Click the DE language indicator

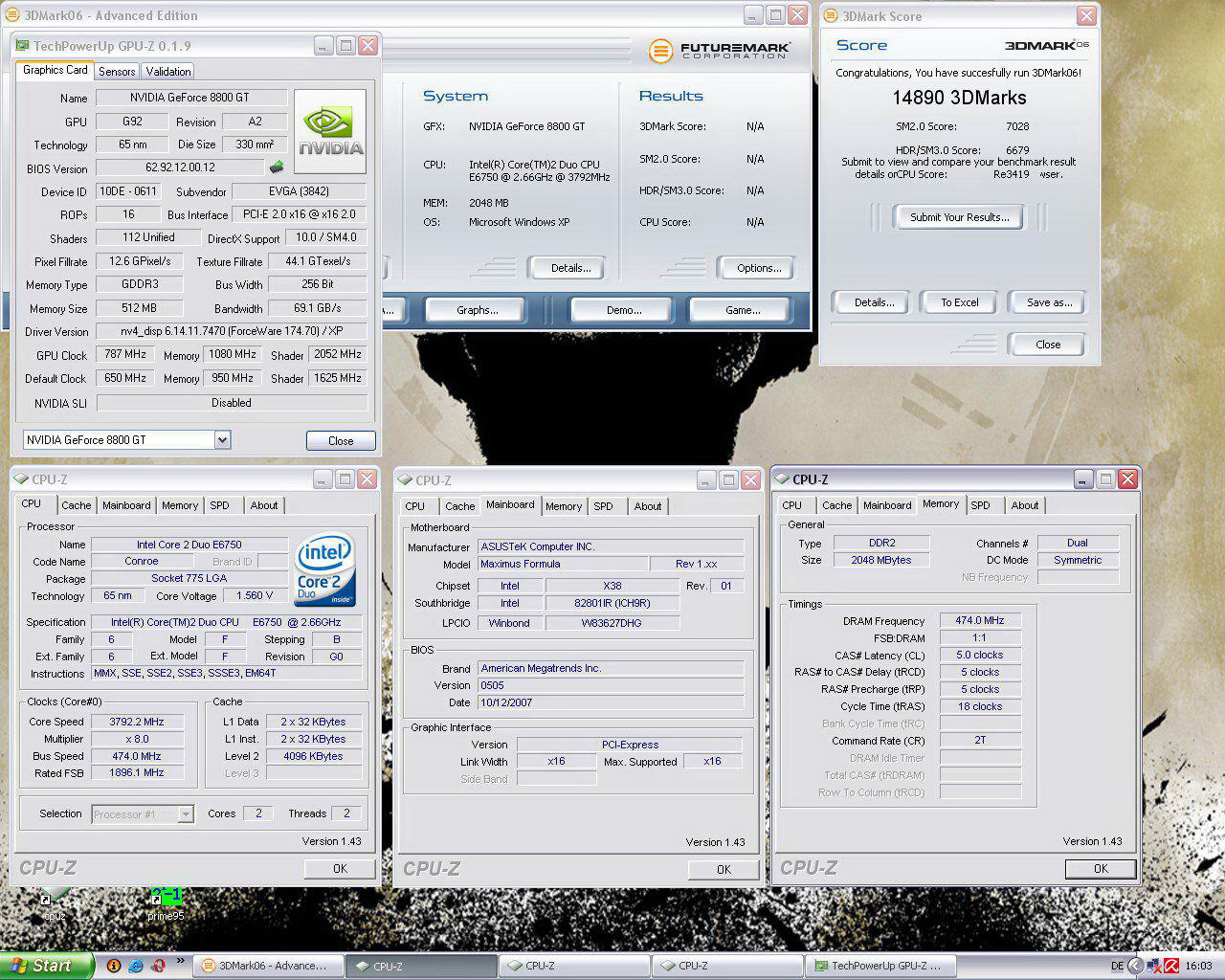click(x=1117, y=966)
